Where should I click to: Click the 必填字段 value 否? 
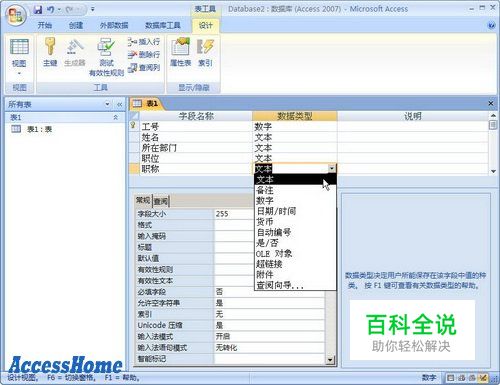click(269, 292)
